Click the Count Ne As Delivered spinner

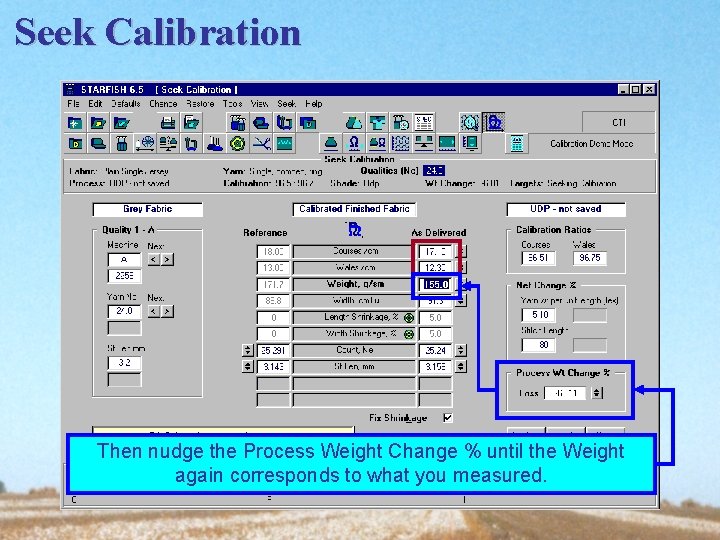461,350
